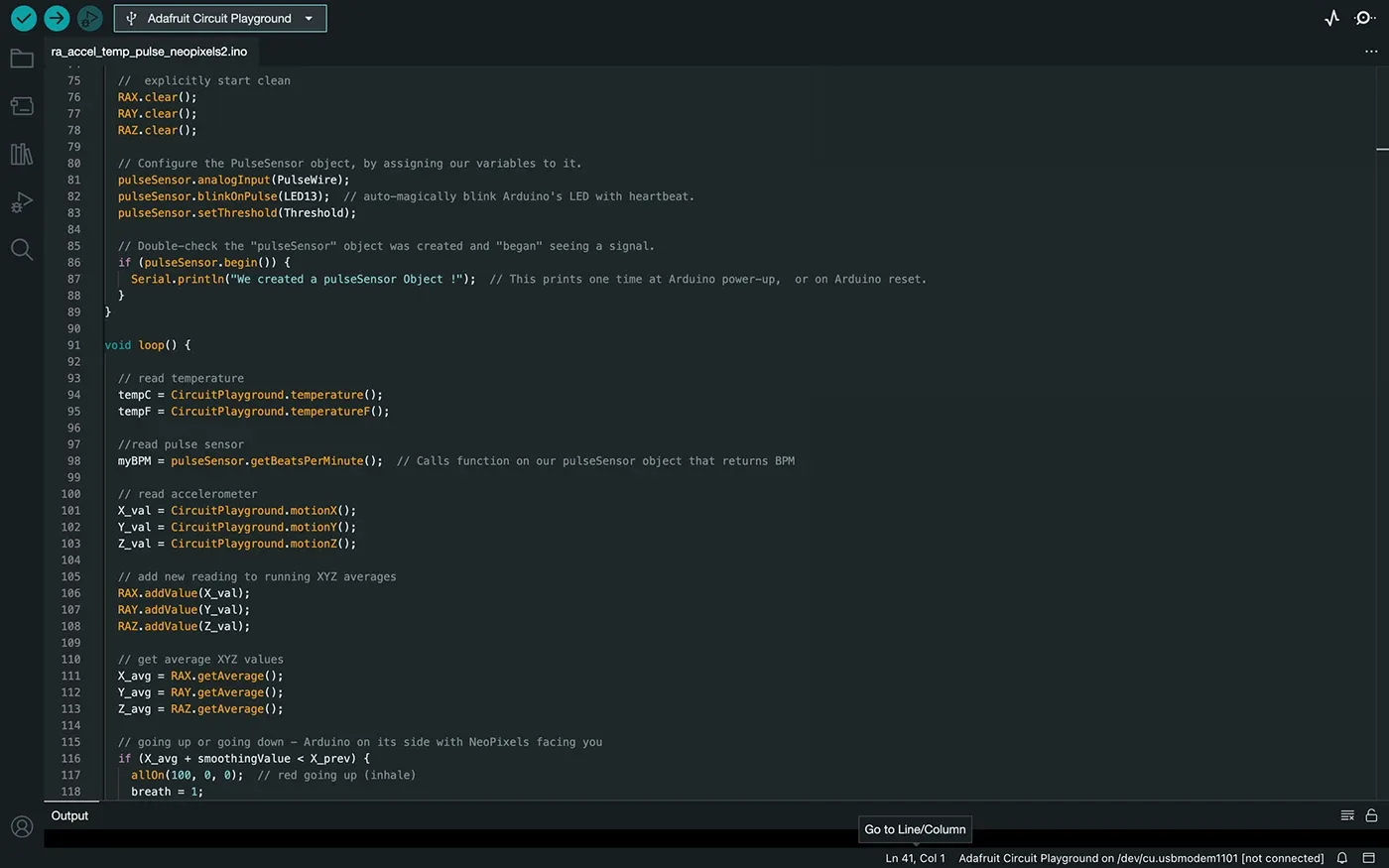Open the Boards Manager sidebar icon
Viewport: 1389px width, 868px height.
click(x=22, y=106)
